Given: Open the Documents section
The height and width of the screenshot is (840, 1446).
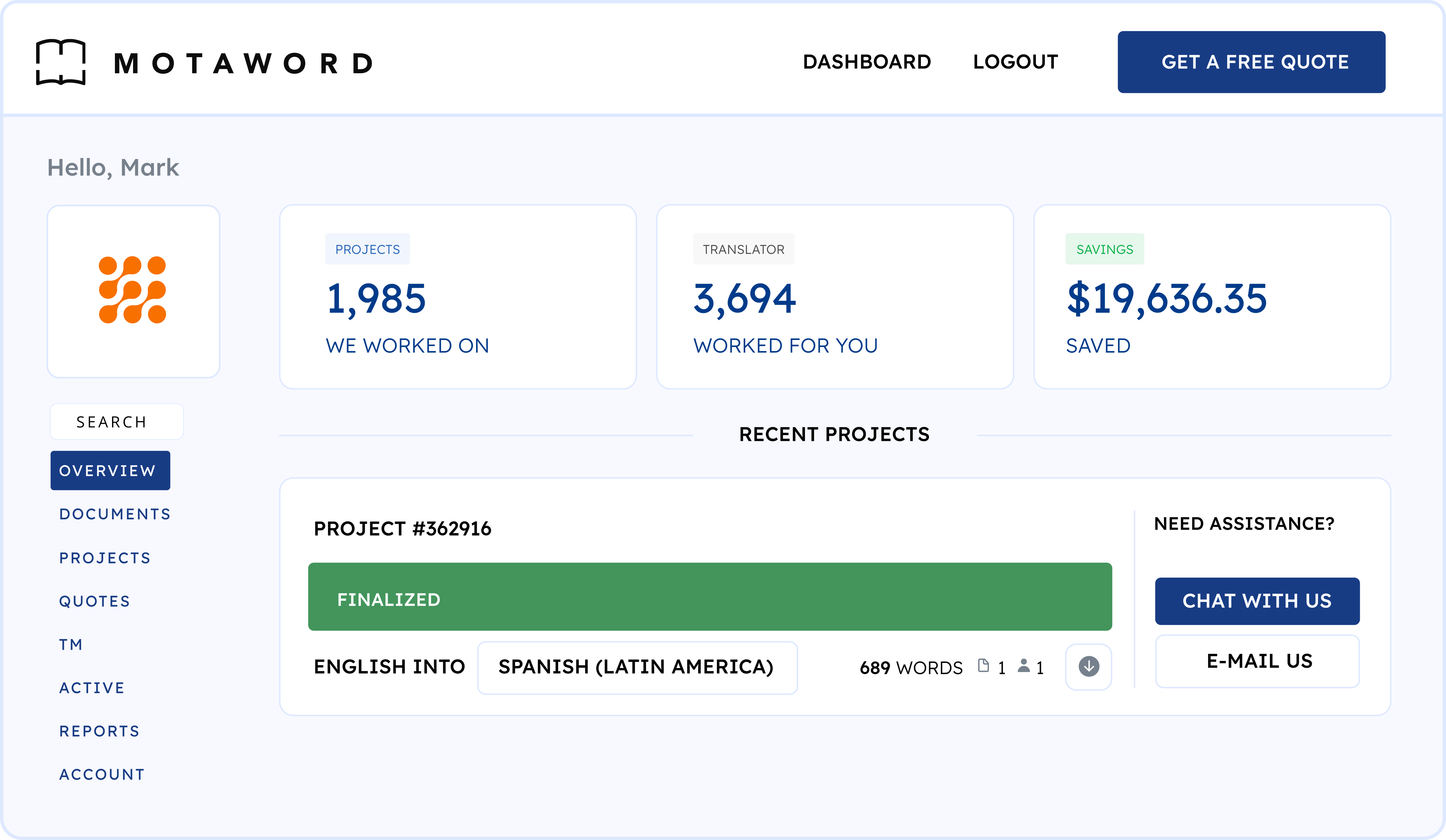Looking at the screenshot, I should click(115, 514).
